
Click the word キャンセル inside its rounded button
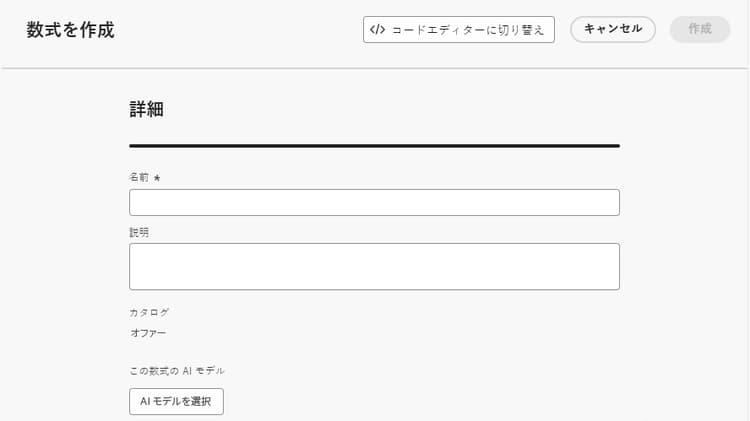coord(613,29)
